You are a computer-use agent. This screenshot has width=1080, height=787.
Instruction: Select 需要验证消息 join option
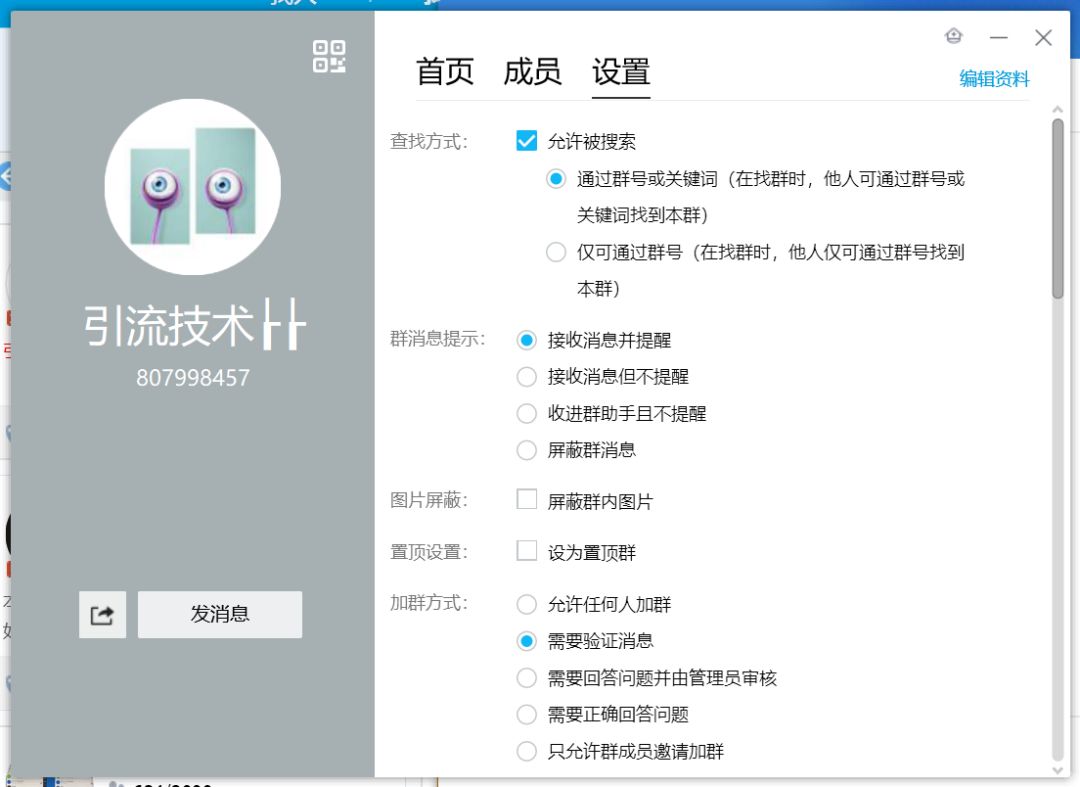[x=526, y=641]
